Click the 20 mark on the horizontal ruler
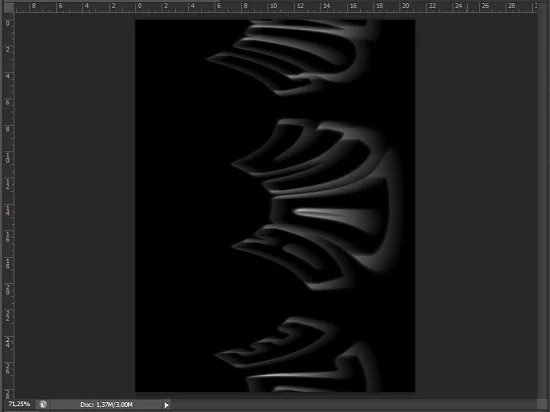 tap(406, 6)
